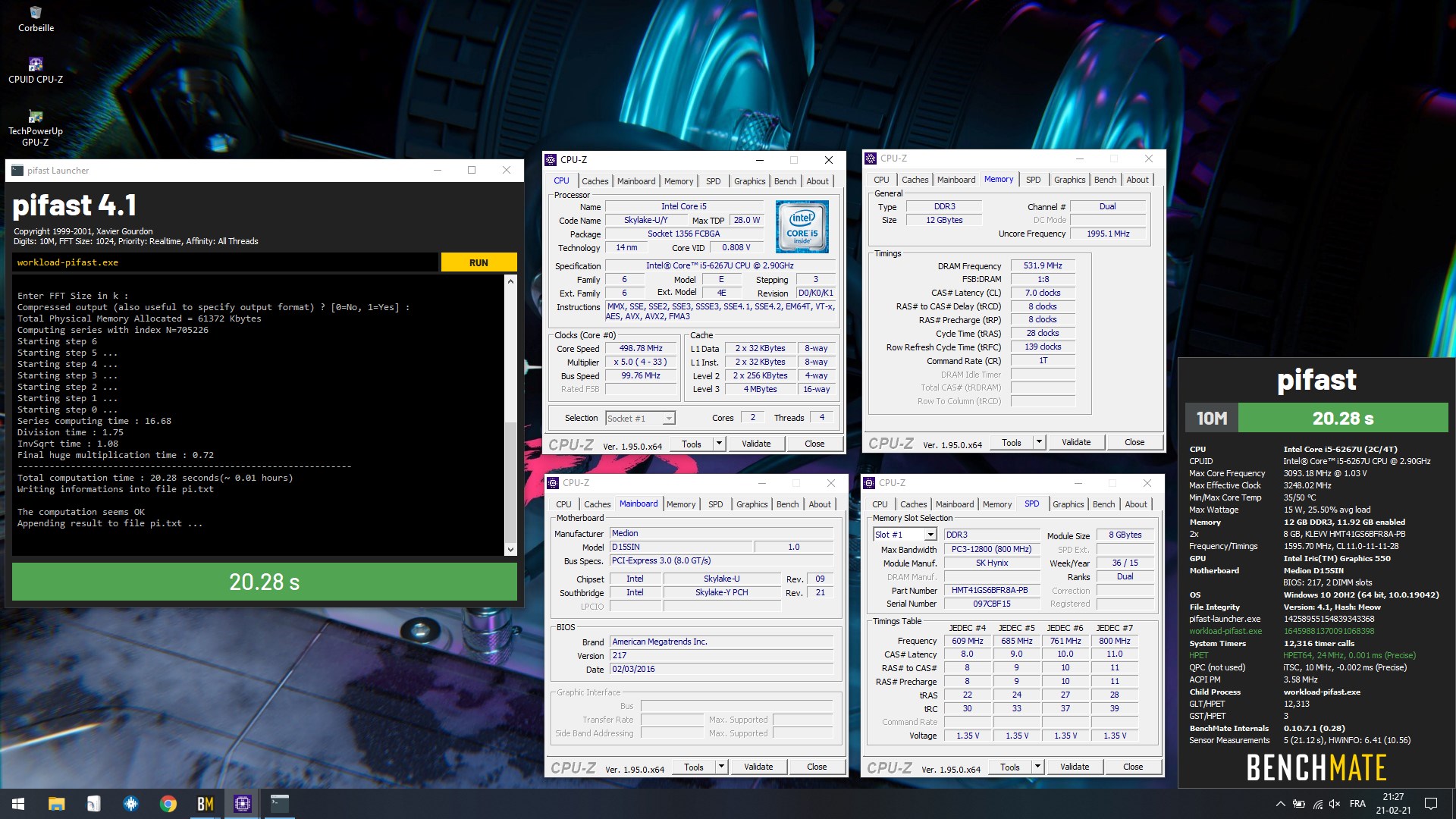
Task: Open the network Wi-Fi tray icon
Action: pos(1318,804)
